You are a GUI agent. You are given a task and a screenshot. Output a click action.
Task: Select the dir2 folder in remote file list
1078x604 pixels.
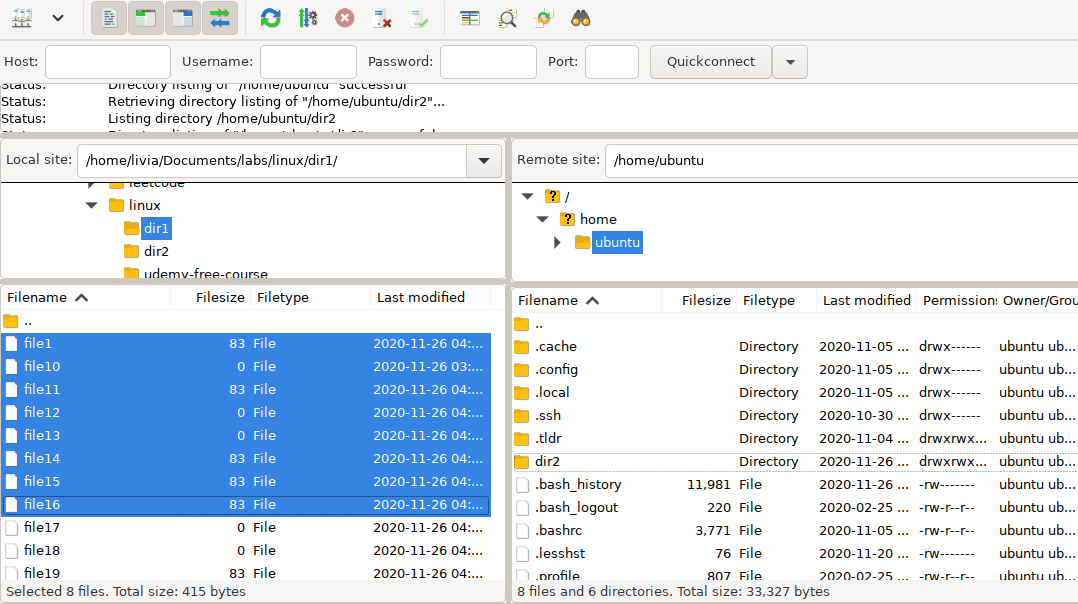(x=547, y=462)
